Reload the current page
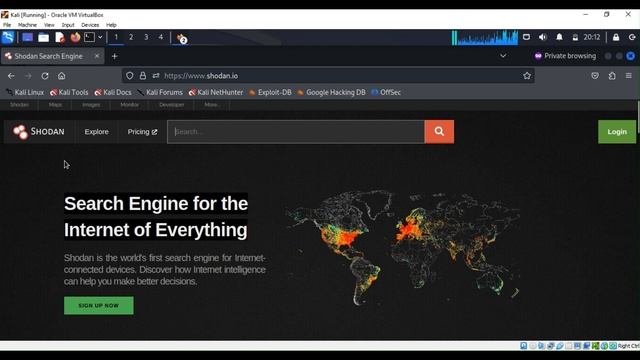This screenshot has width=640, height=360. [x=45, y=76]
